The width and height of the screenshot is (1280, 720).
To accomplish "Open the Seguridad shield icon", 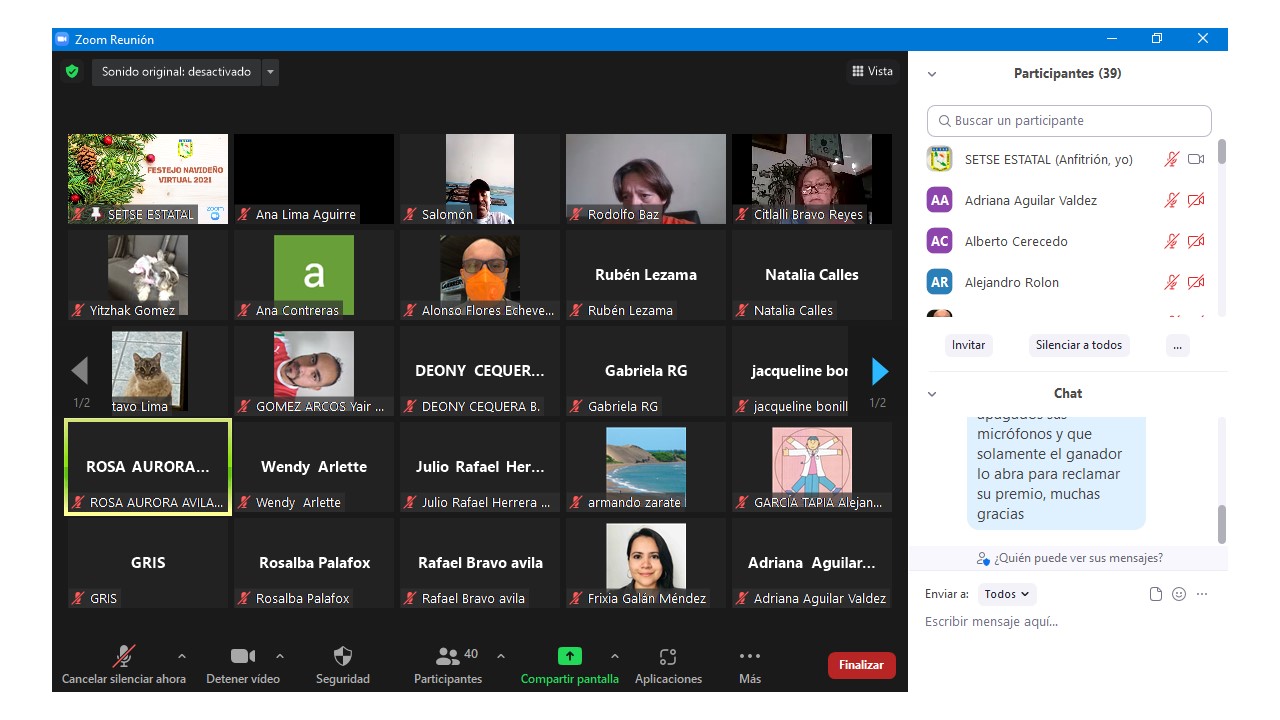I will click(x=343, y=657).
